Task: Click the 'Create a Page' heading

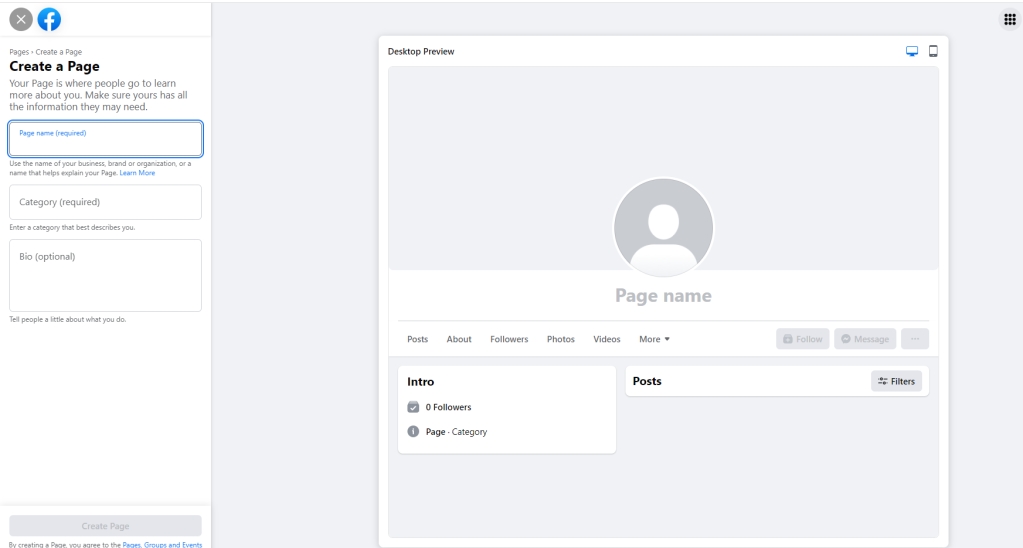Action: (x=54, y=67)
